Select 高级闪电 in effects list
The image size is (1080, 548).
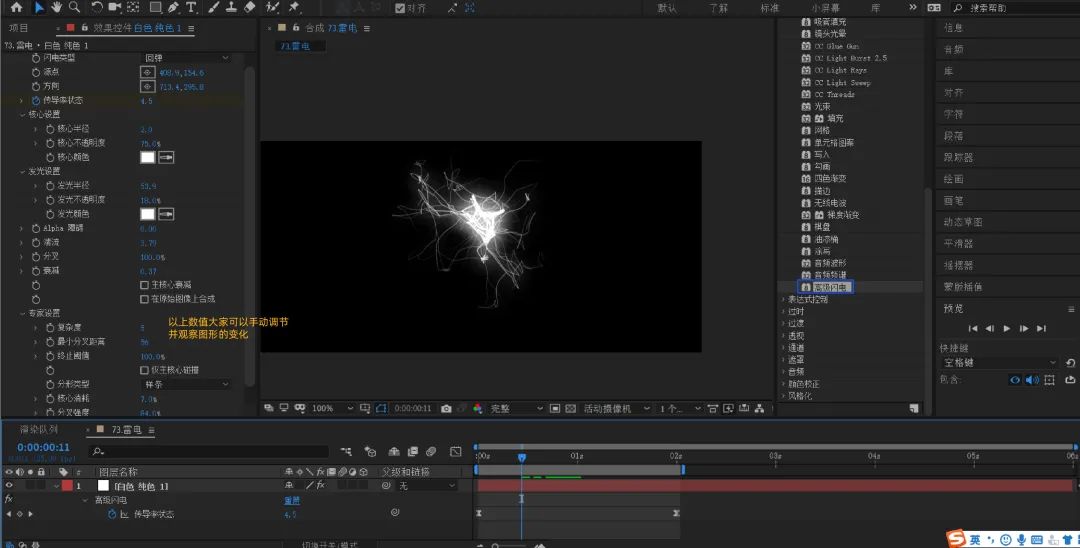[x=831, y=287]
